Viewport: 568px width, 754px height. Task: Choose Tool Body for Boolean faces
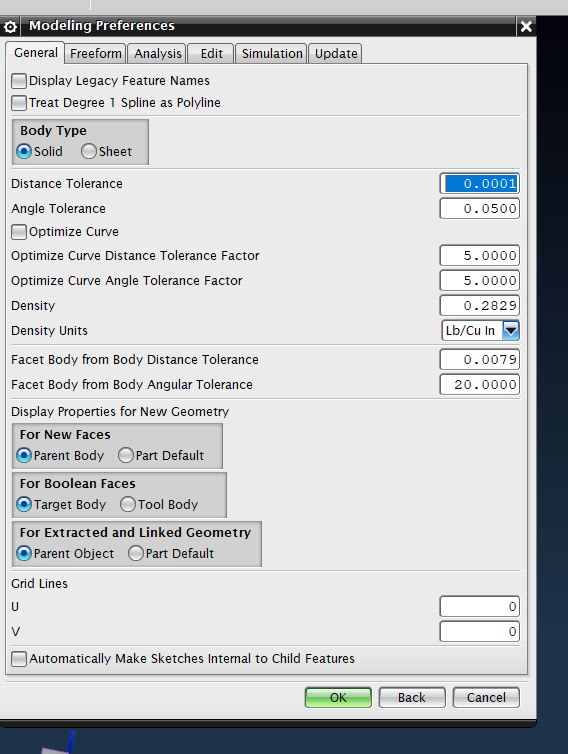pos(127,504)
